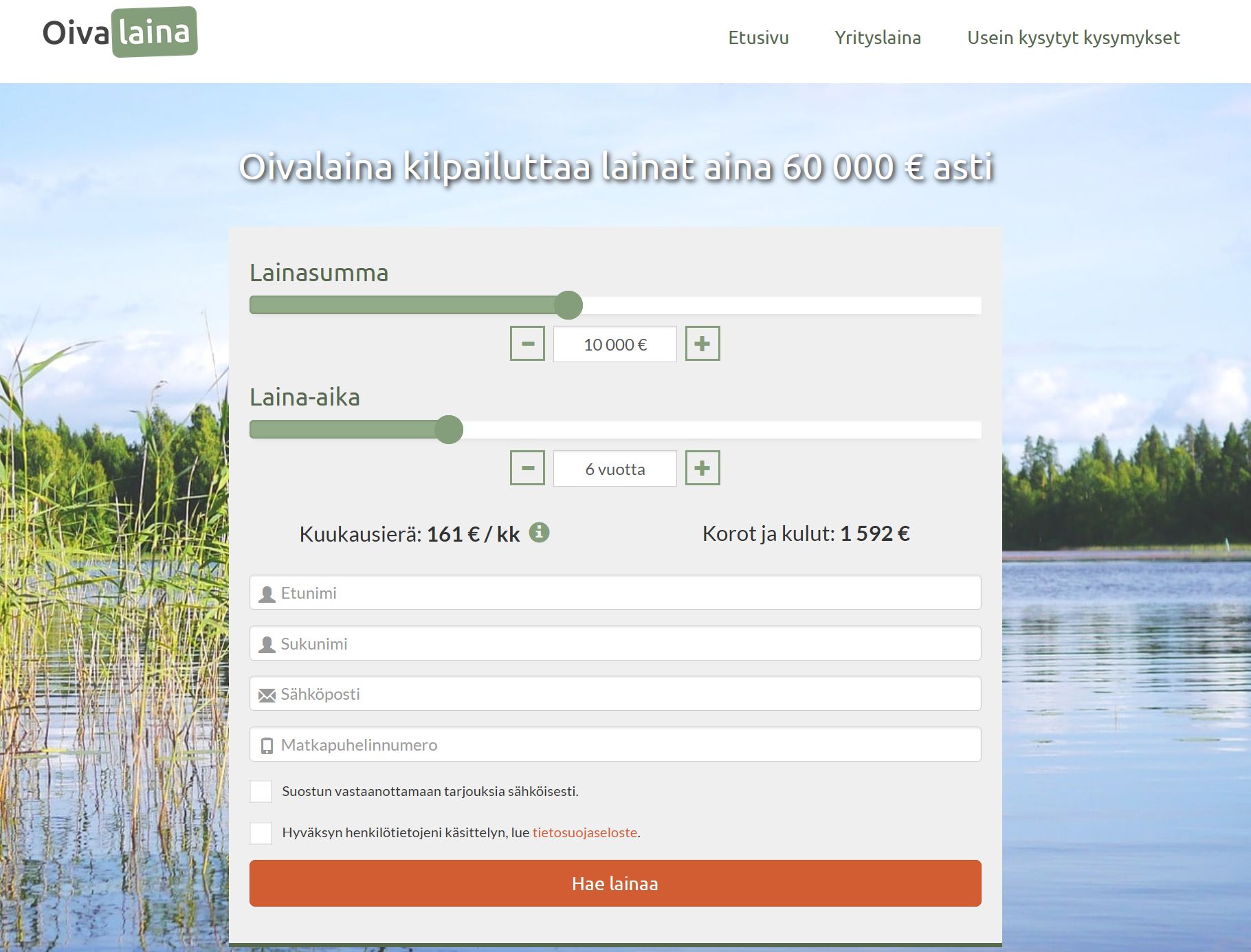Click the headline 'Oivalaina kilpailuttaa lainat'
The image size is (1251, 952).
click(616, 167)
